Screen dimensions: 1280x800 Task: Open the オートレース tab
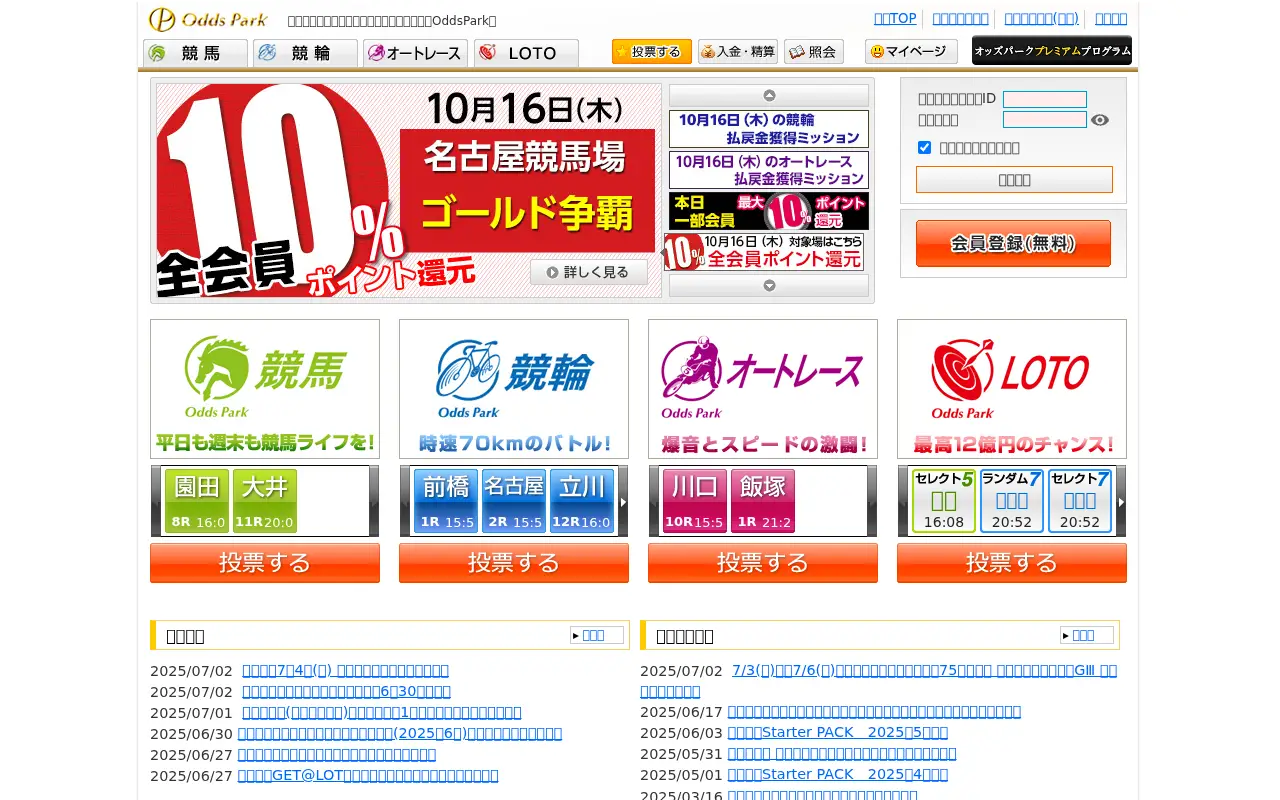tap(415, 53)
